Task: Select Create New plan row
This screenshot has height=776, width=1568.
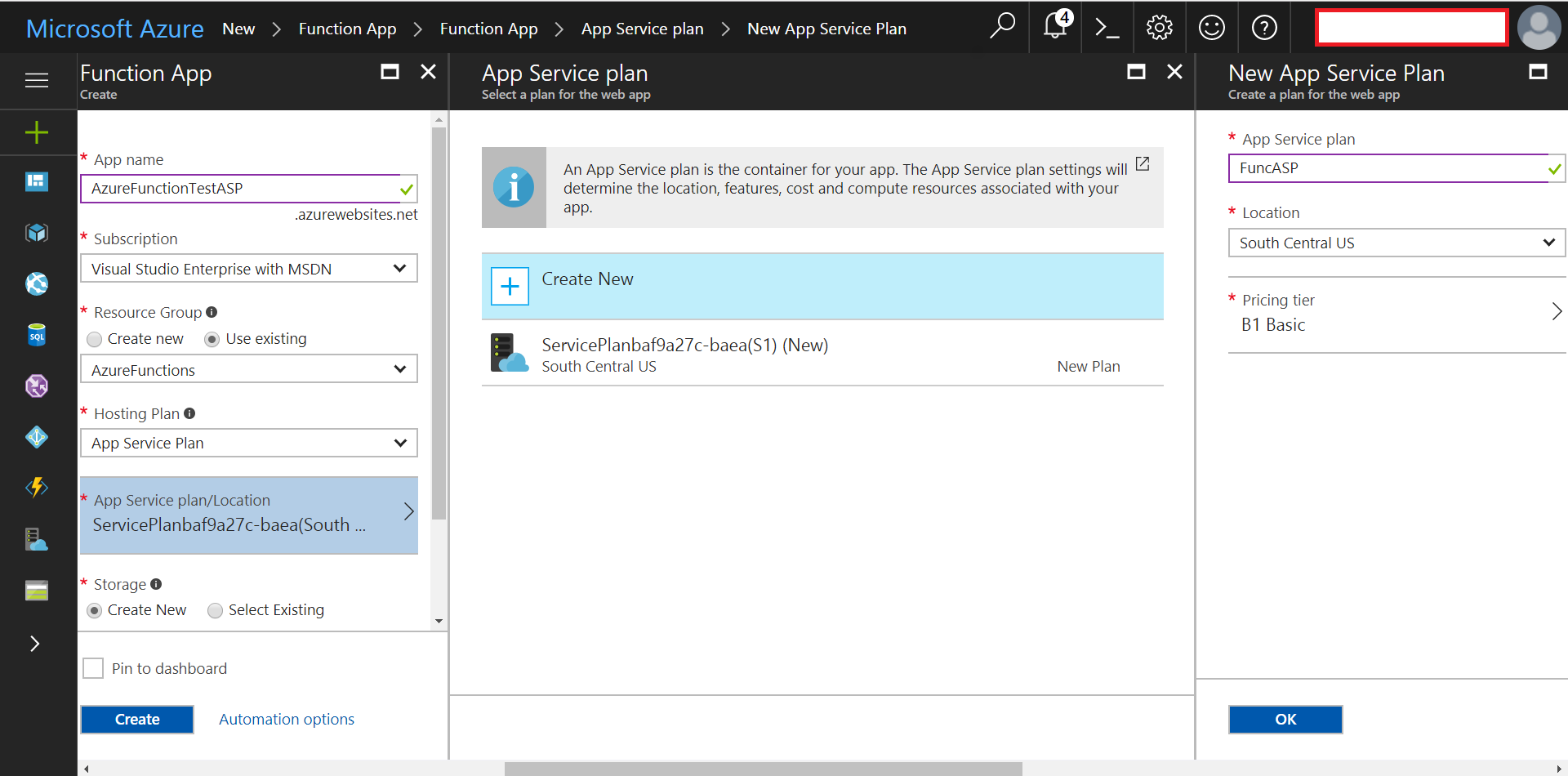Action: (x=822, y=286)
